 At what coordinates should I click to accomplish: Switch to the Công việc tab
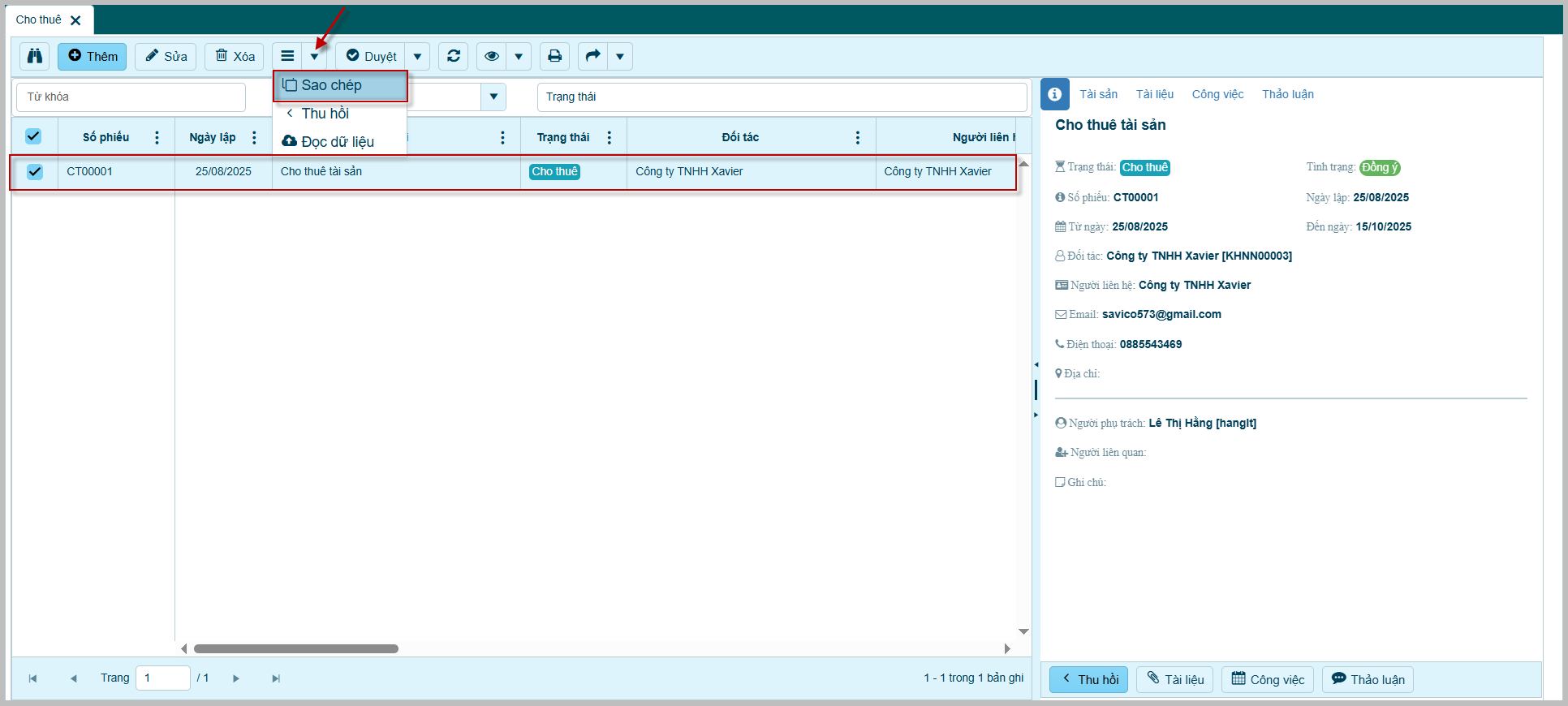point(1217,94)
